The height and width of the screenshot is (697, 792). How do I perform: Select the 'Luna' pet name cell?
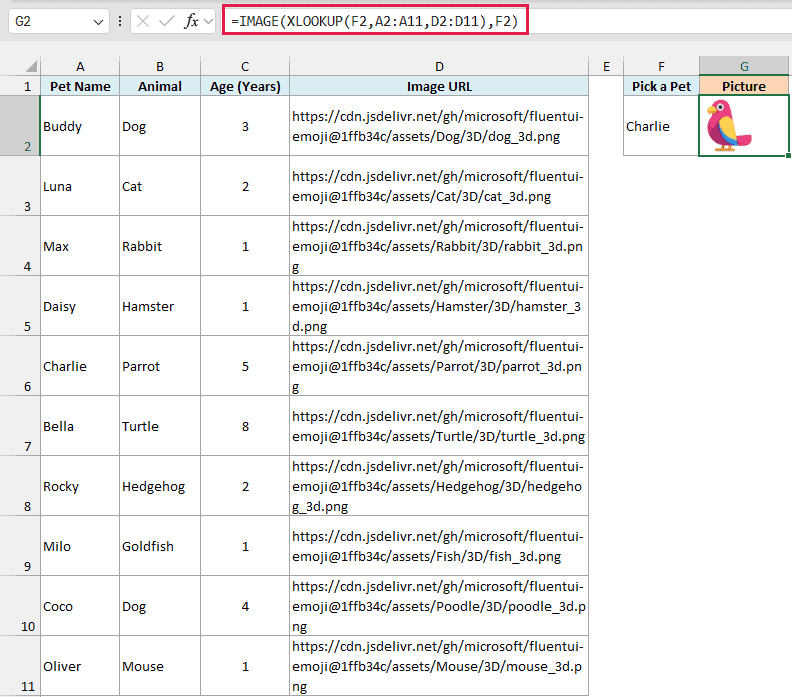(80, 186)
